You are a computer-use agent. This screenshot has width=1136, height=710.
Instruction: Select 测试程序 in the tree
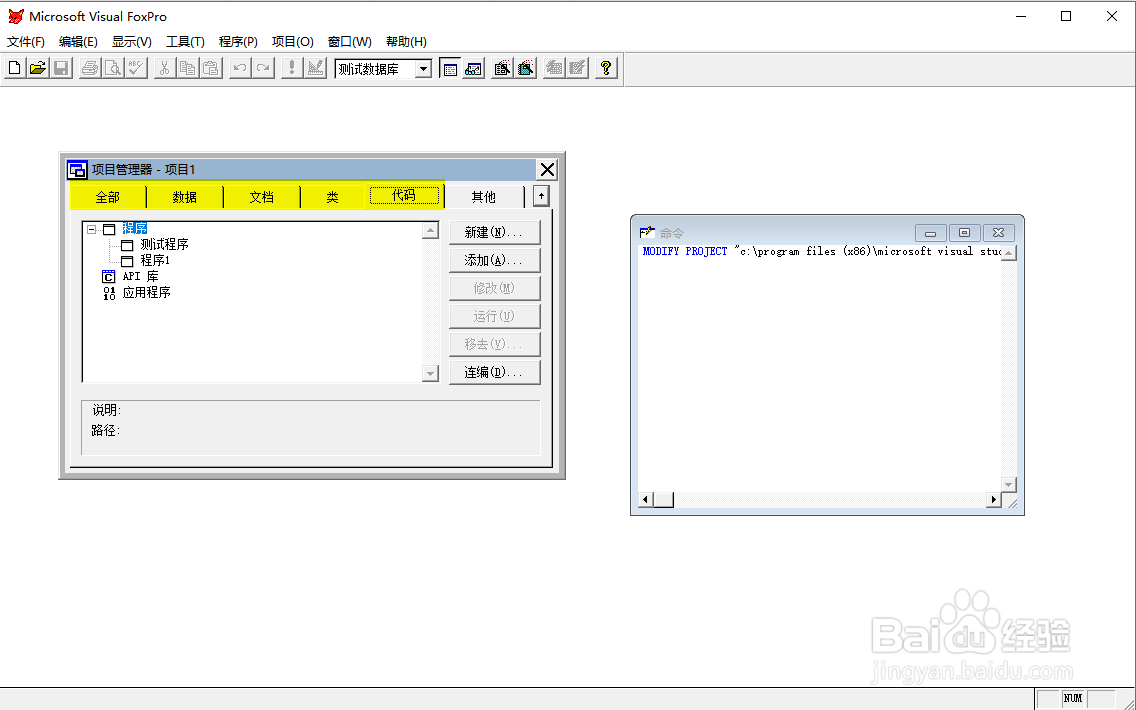164,244
